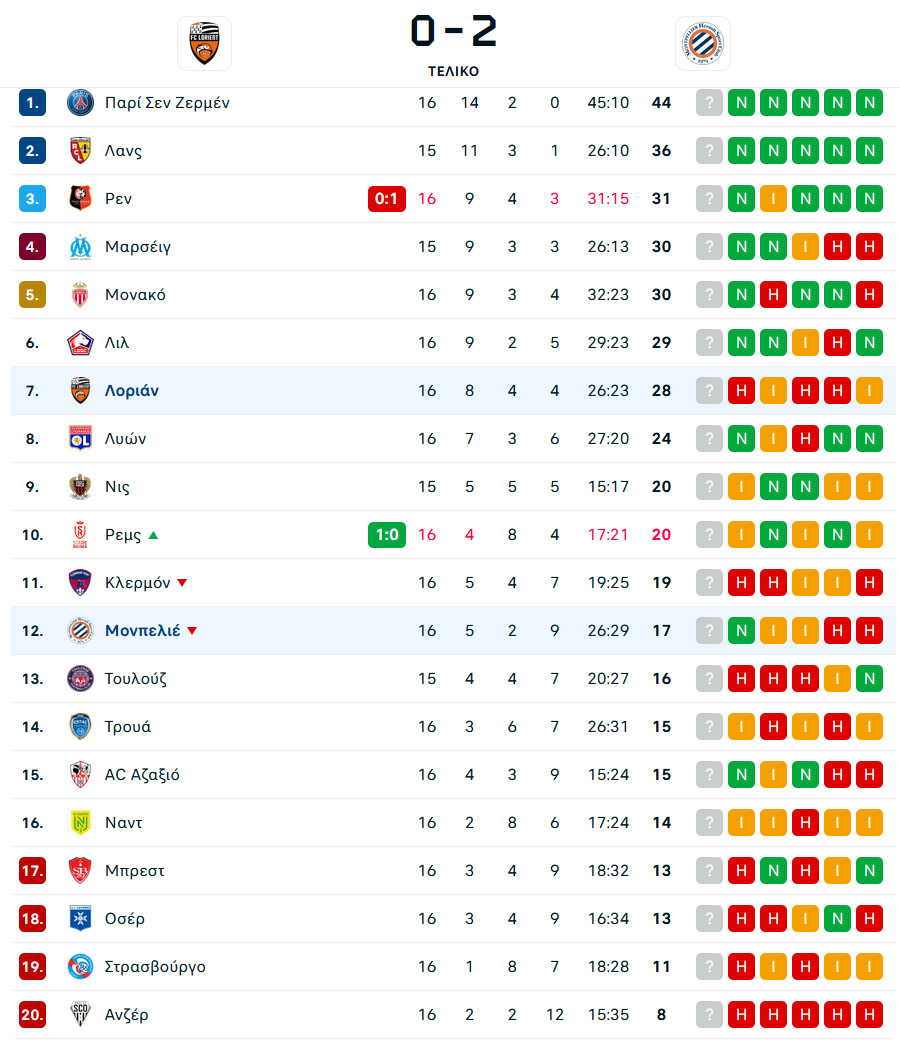Click the Strasbourg club logo
Image resolution: width=900 pixels, height=1040 pixels.
point(80,966)
